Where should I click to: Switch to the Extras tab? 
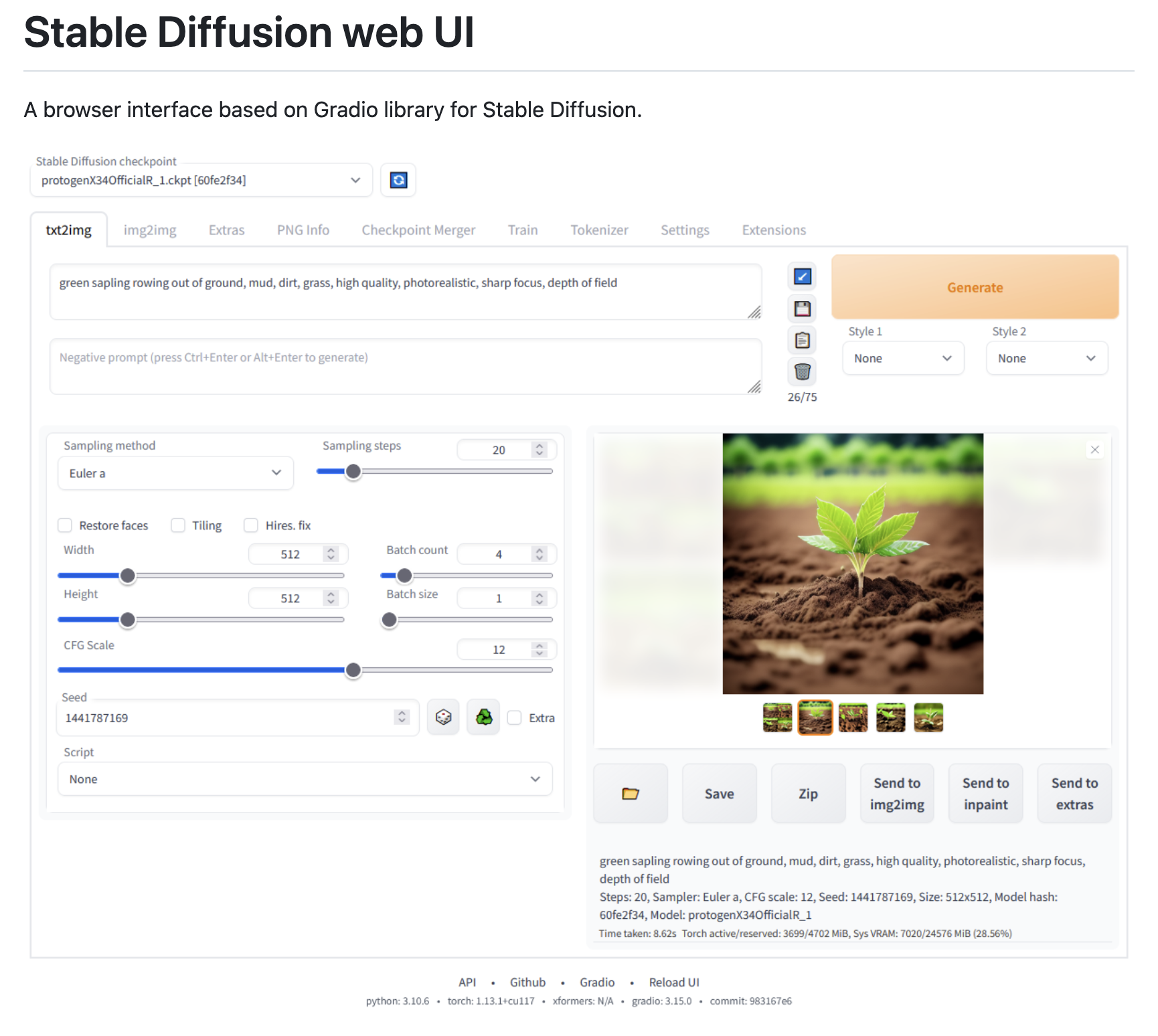tap(227, 230)
